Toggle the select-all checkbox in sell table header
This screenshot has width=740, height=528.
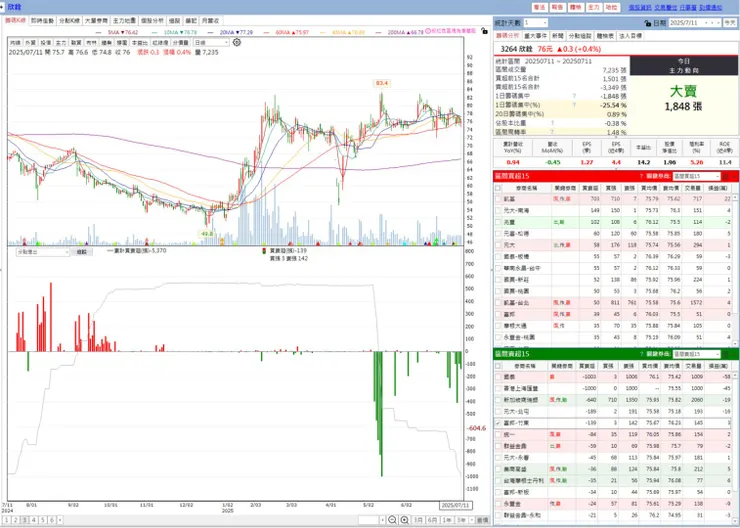coord(498,366)
